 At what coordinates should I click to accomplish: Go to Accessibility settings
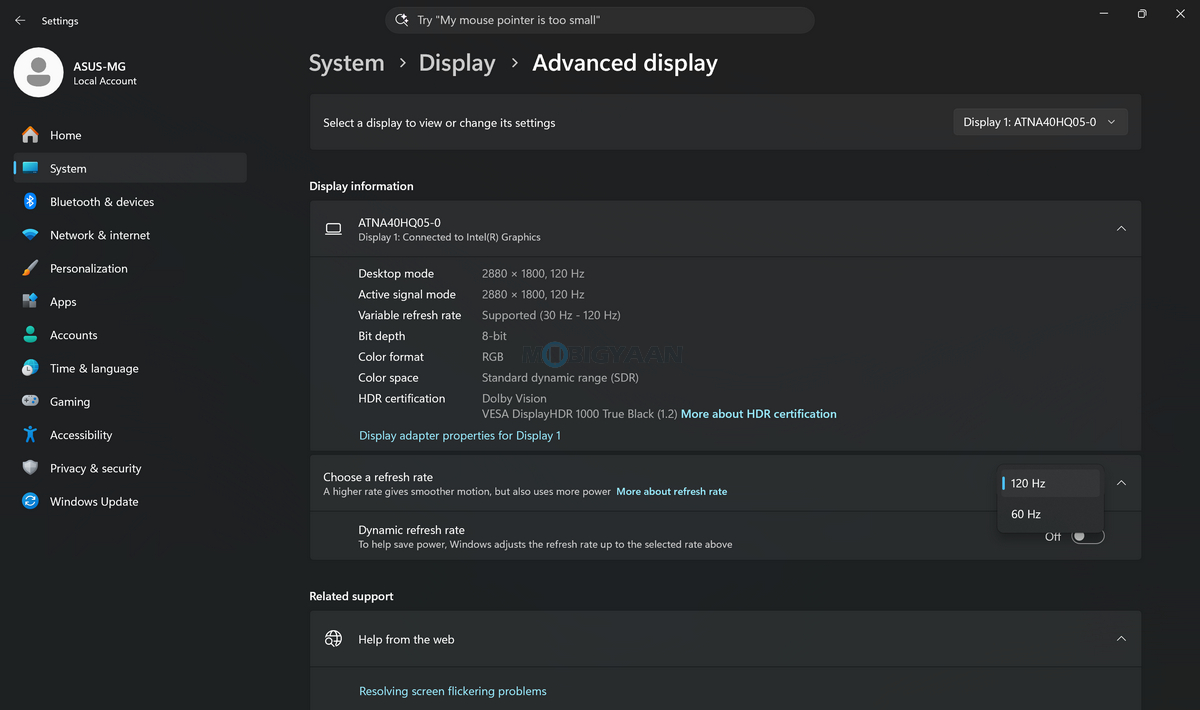point(130,435)
